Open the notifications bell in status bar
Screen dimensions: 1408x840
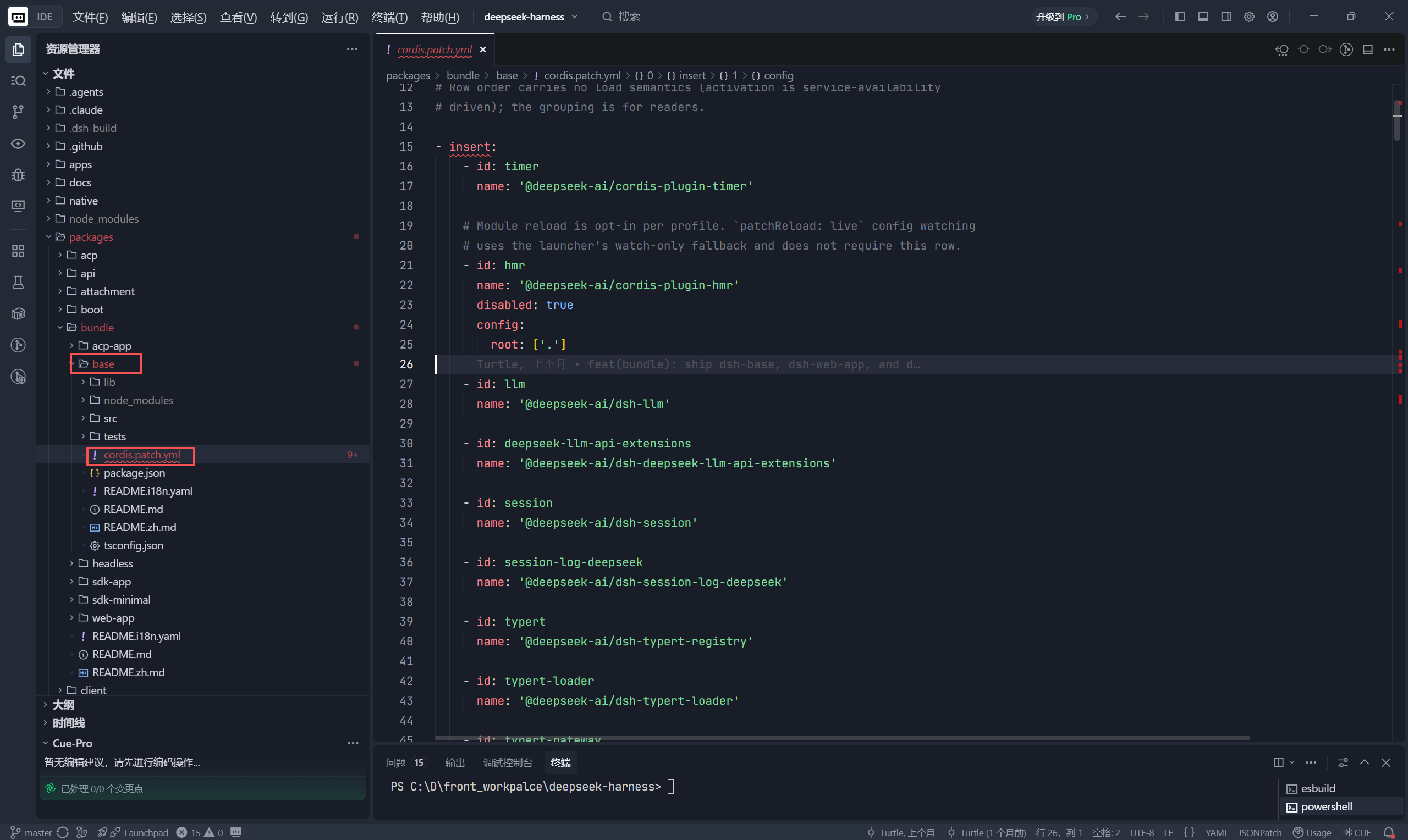point(1389,832)
